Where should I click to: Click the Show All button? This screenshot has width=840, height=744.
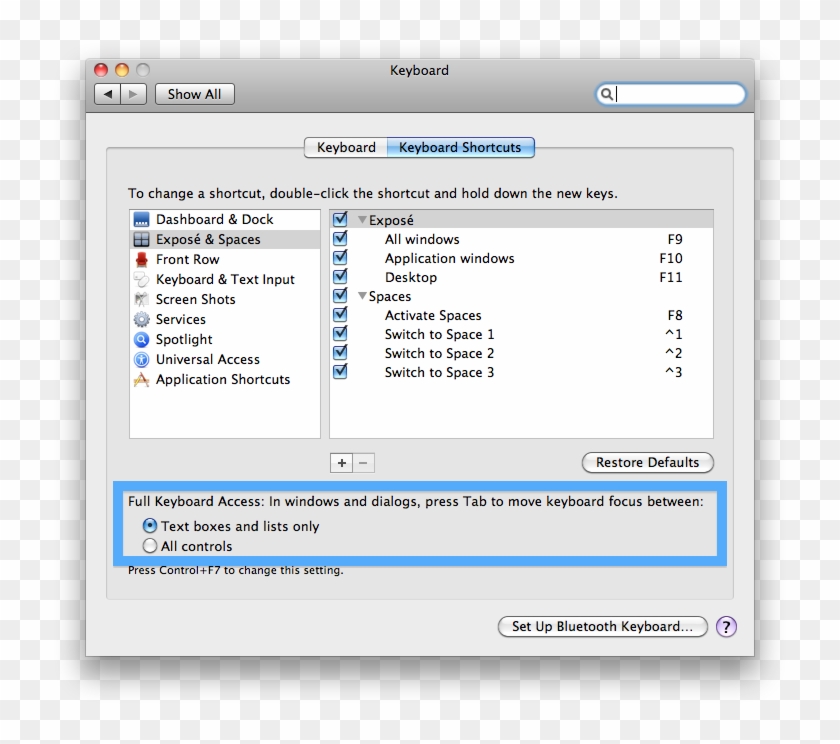194,93
